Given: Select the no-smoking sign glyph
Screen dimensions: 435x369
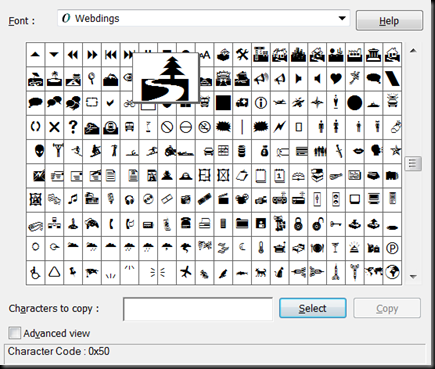Looking at the screenshot, I should (204, 127).
